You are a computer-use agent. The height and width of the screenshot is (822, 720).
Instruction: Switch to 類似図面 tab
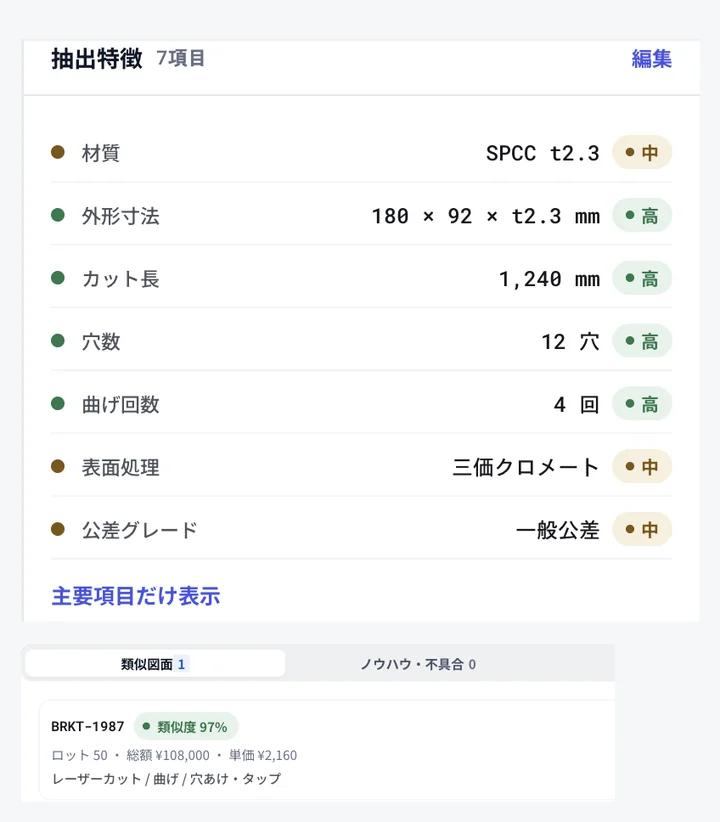point(155,664)
